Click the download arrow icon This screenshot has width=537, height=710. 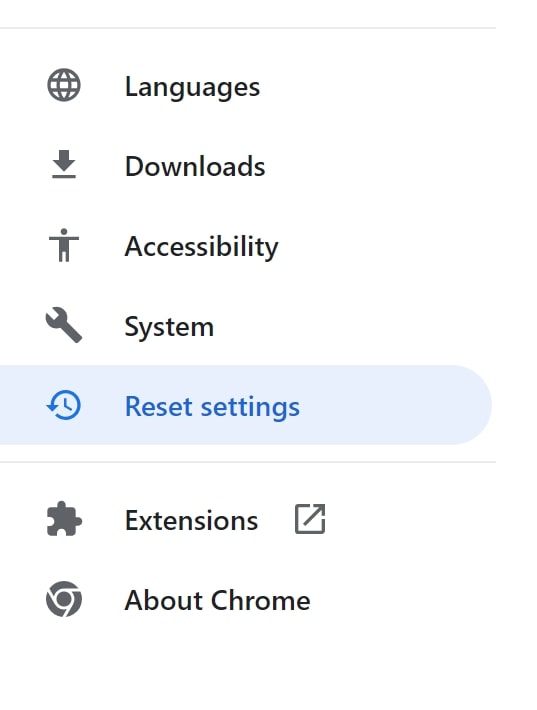[64, 164]
